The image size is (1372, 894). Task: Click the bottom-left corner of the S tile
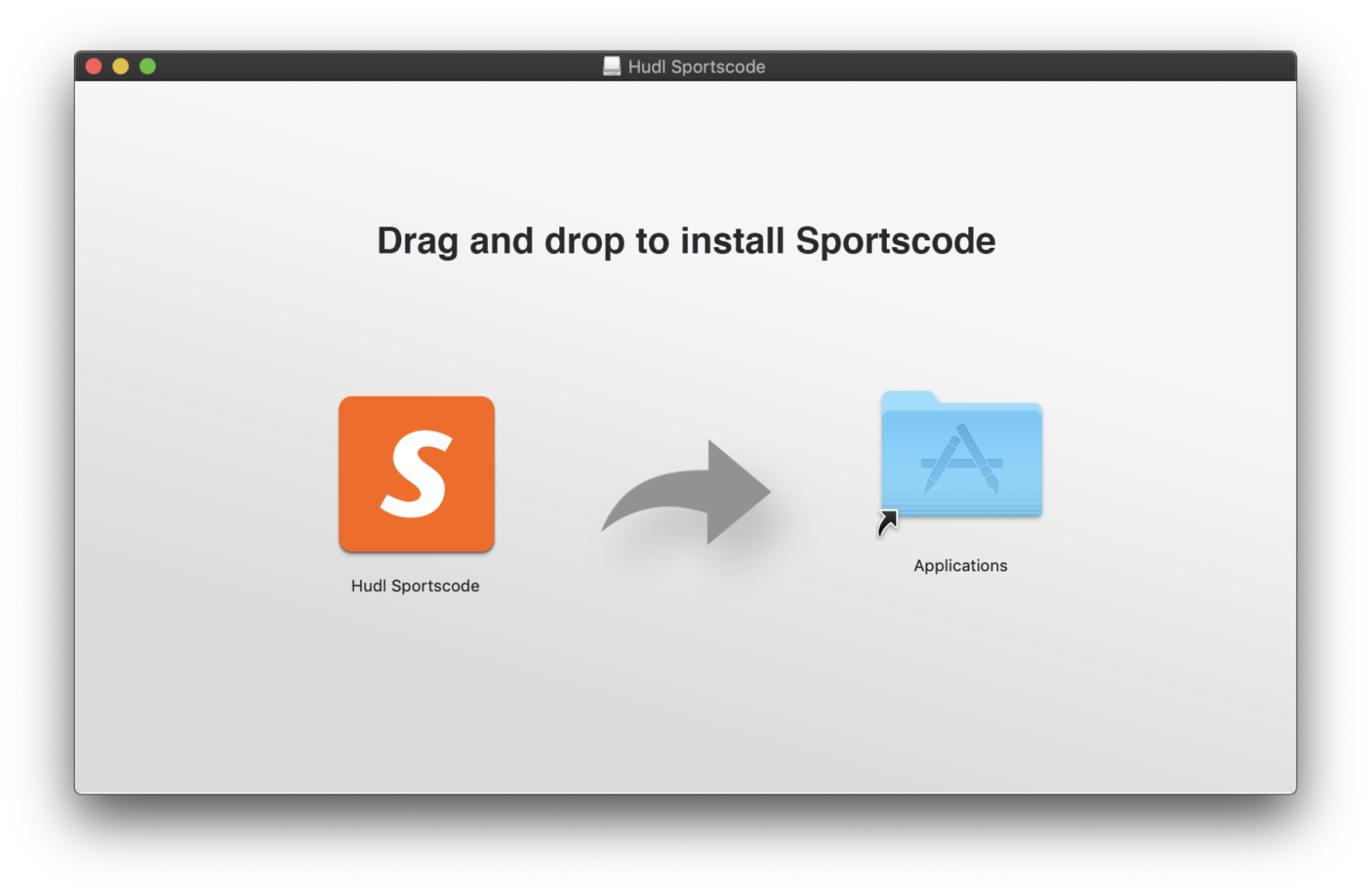pos(345,545)
